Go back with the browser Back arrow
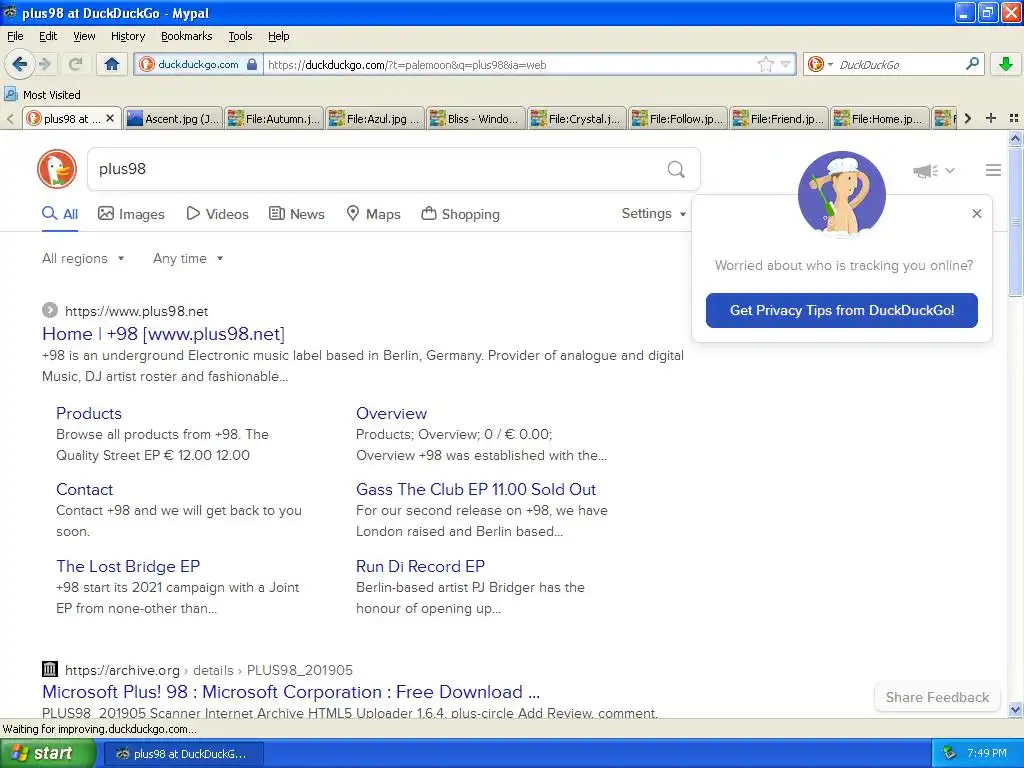The image size is (1024, 768). 19,64
